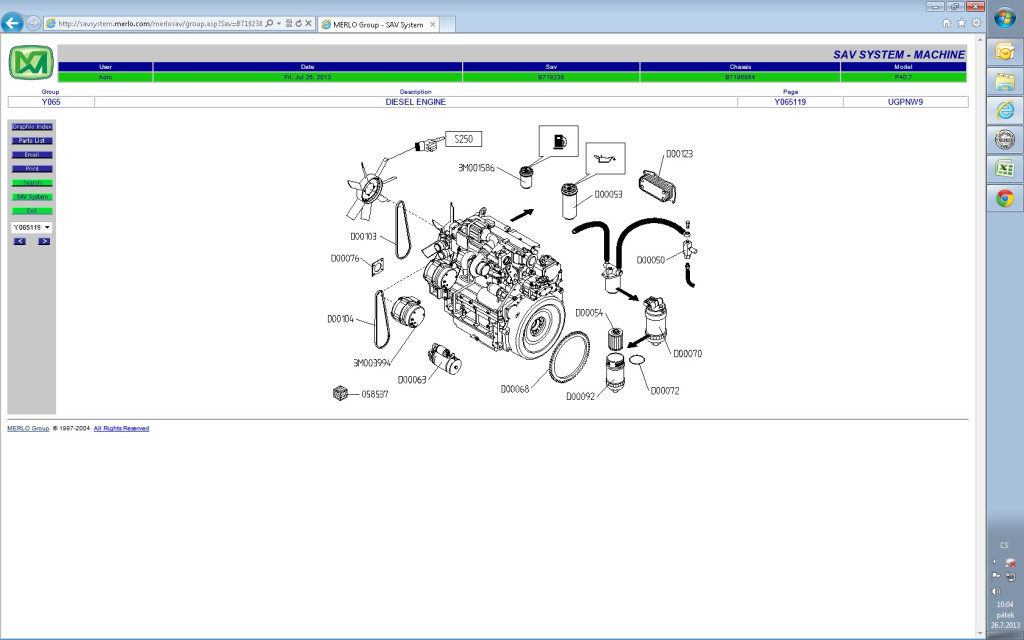
Task: Go to next page with > button
Action: click(44, 242)
